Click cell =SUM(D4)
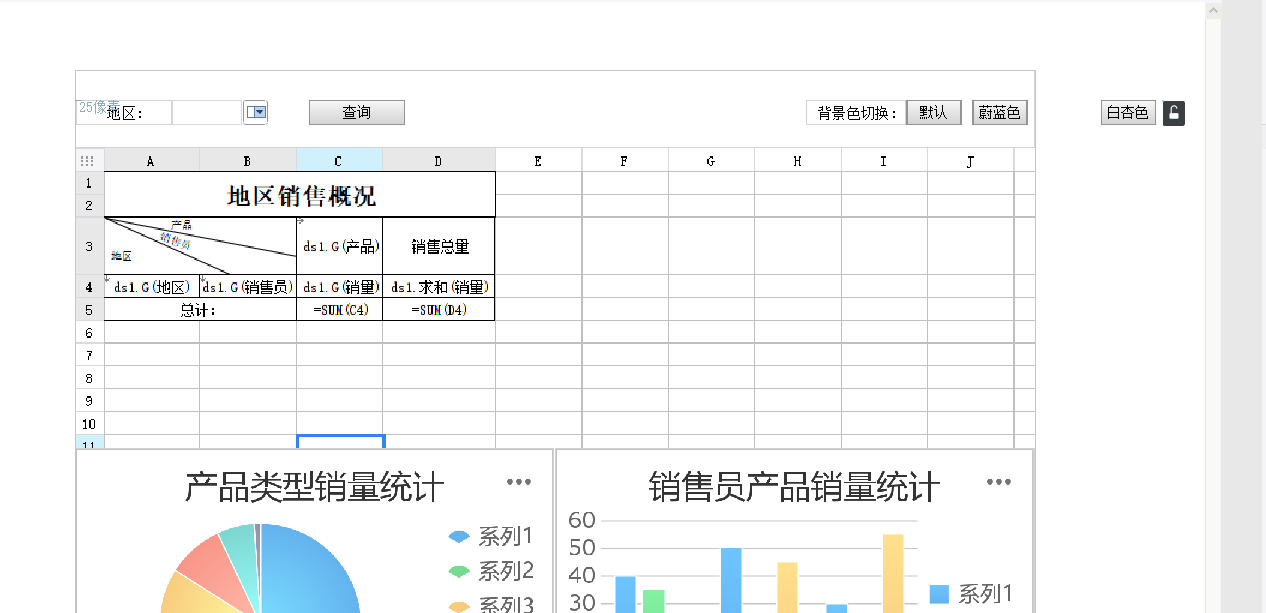This screenshot has width=1266, height=613. (439, 309)
